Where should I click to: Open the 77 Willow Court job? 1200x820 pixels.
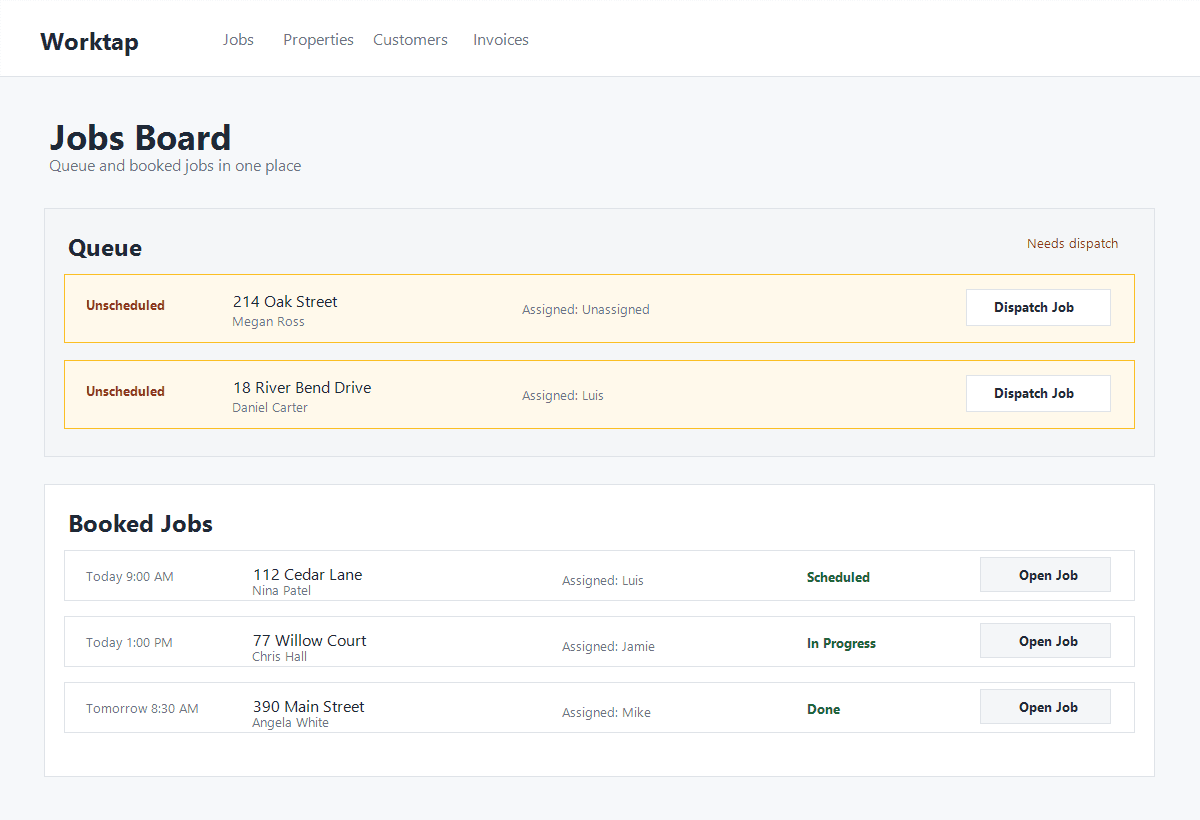coord(1045,640)
